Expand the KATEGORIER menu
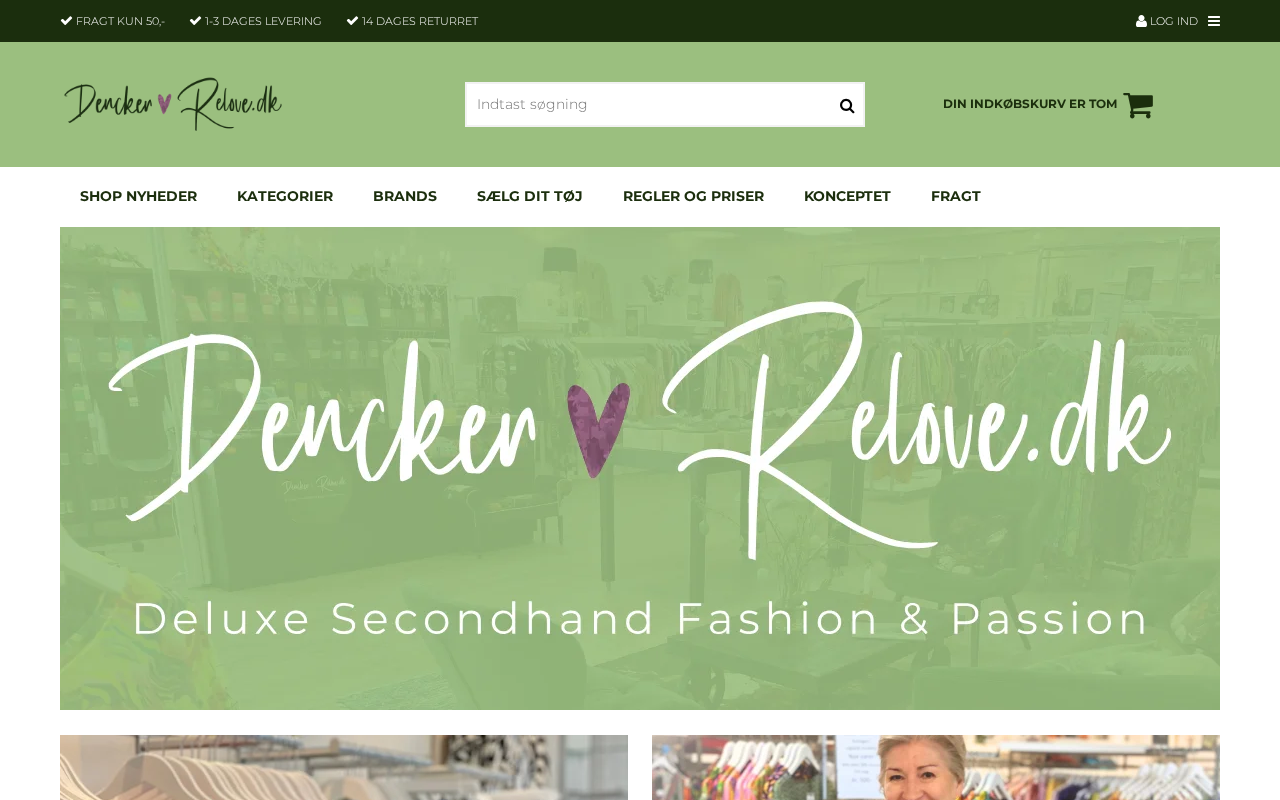 point(285,196)
